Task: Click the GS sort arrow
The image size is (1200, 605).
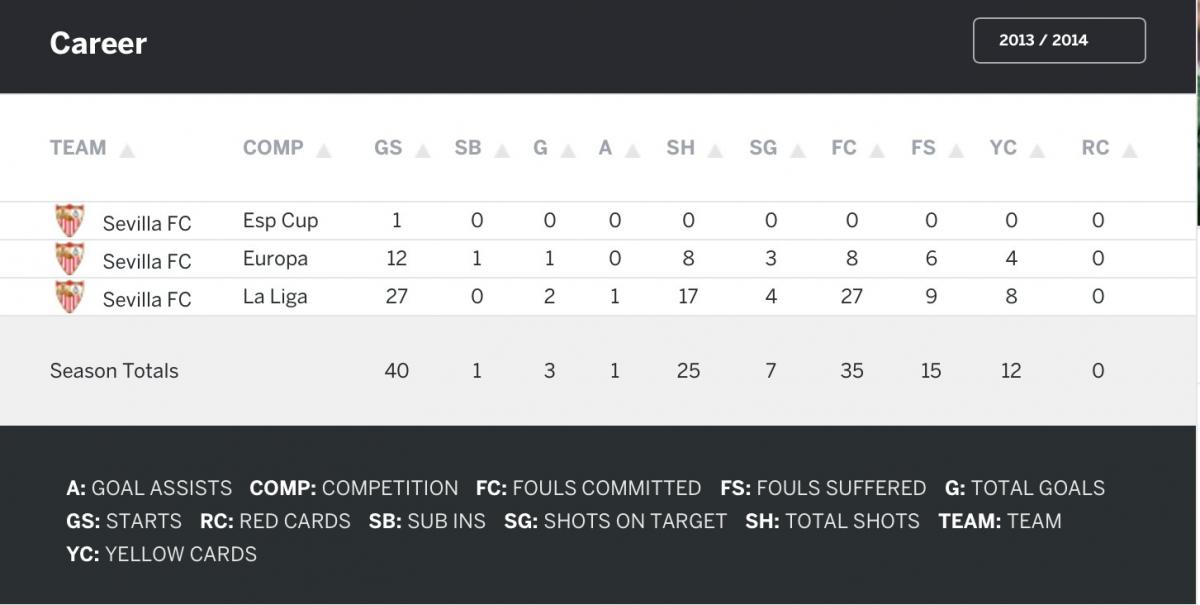Action: (423, 152)
